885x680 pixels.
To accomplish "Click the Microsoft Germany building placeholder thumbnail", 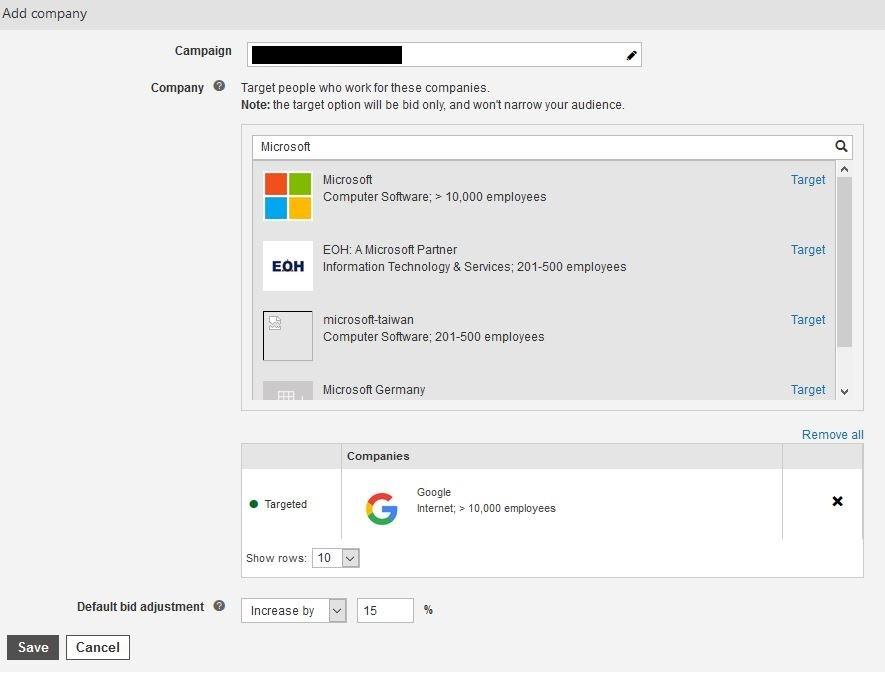I will click(288, 391).
